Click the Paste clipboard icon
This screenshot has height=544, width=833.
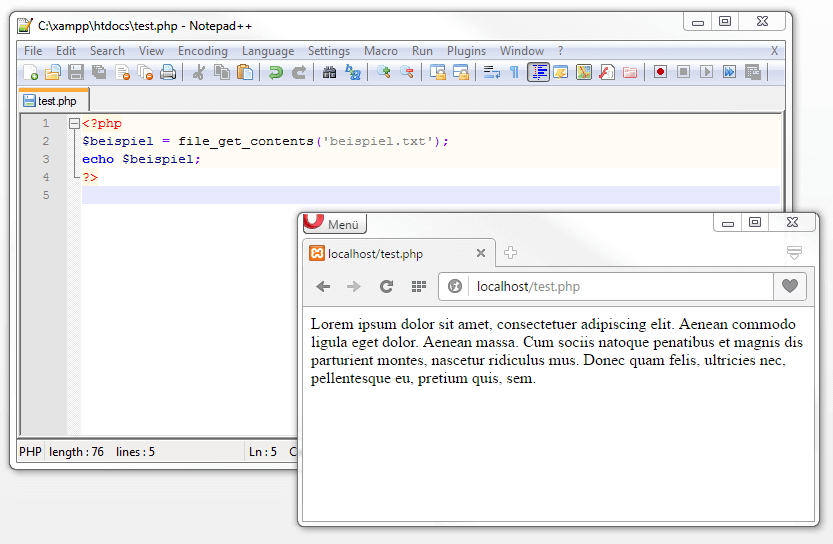[x=245, y=72]
